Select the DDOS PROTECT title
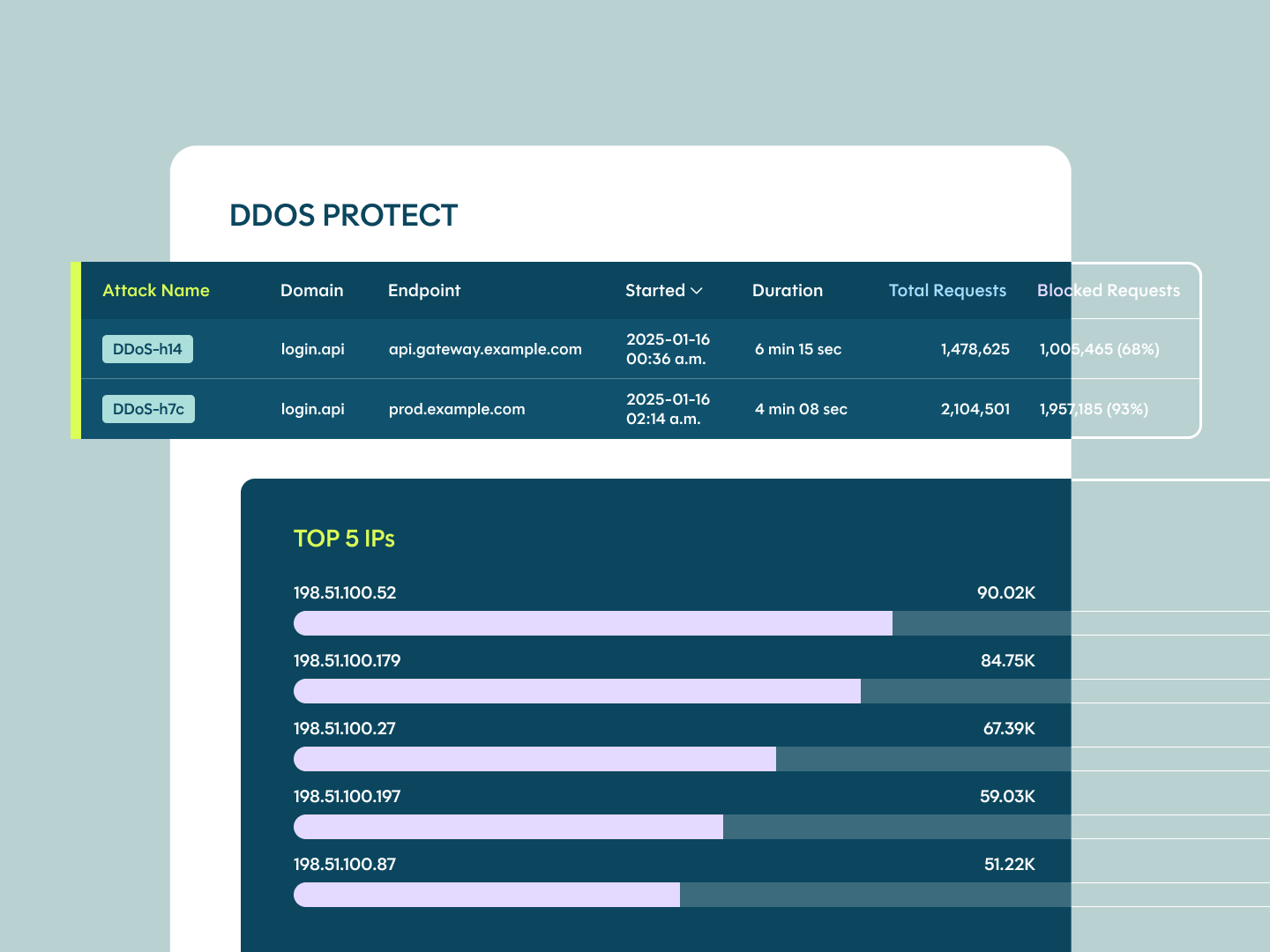Screen dimensions: 1270x952 point(343,214)
